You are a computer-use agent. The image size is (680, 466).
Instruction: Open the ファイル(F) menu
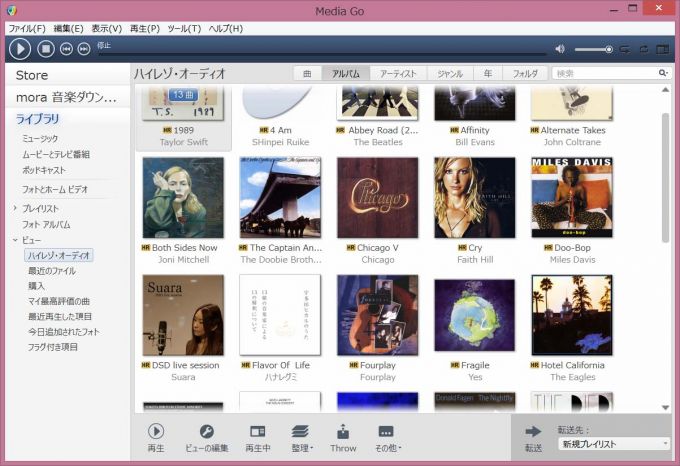click(x=27, y=29)
